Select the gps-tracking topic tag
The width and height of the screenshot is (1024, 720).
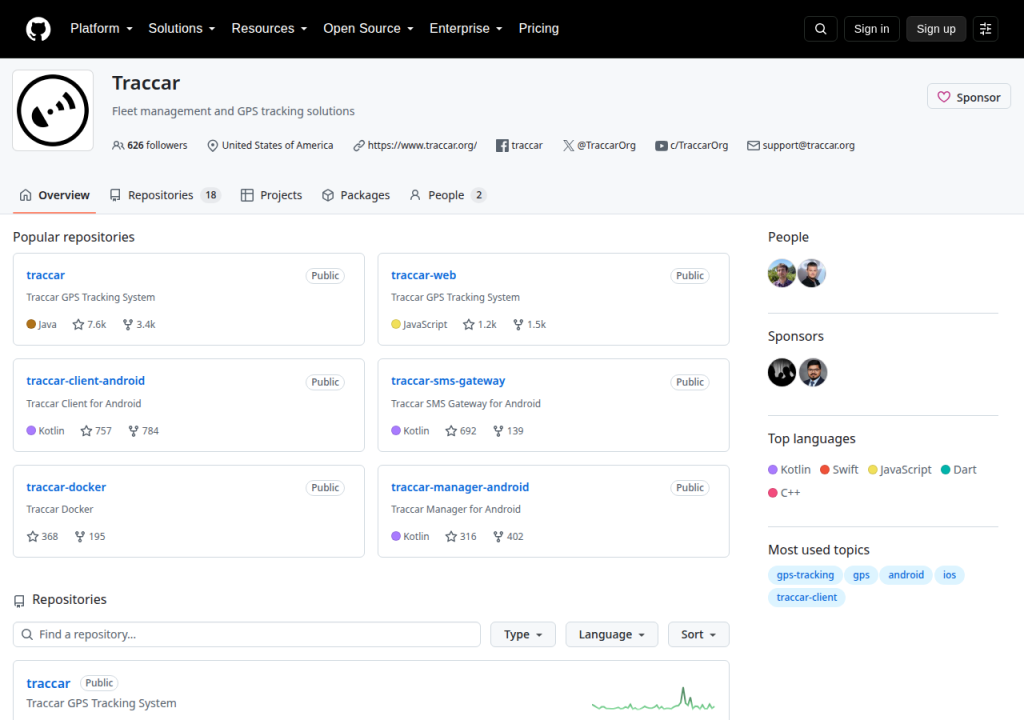[x=805, y=575]
